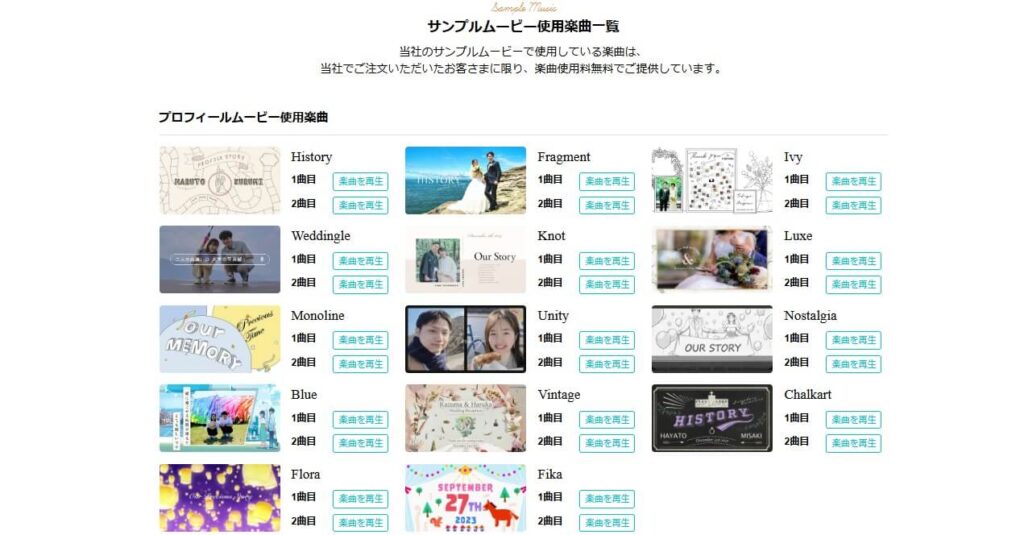Play the second song for Unity
Screen dimensions: 1024x535
coord(607,364)
